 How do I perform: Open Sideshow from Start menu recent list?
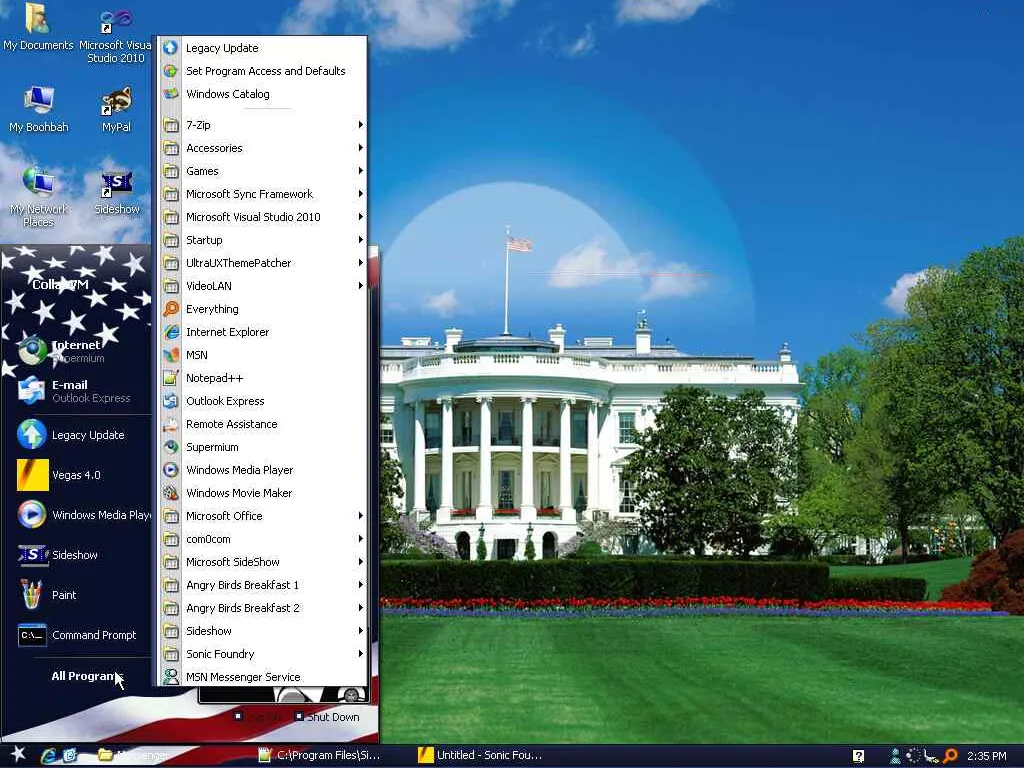click(76, 555)
